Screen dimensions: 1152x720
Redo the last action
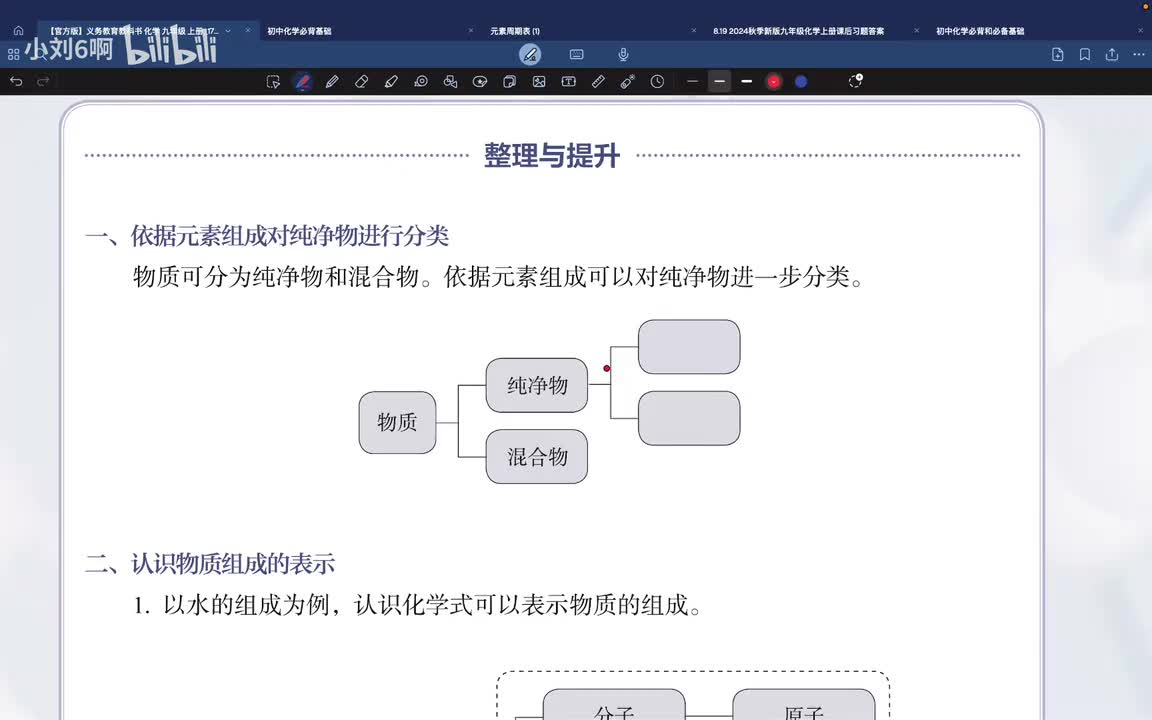(x=43, y=82)
